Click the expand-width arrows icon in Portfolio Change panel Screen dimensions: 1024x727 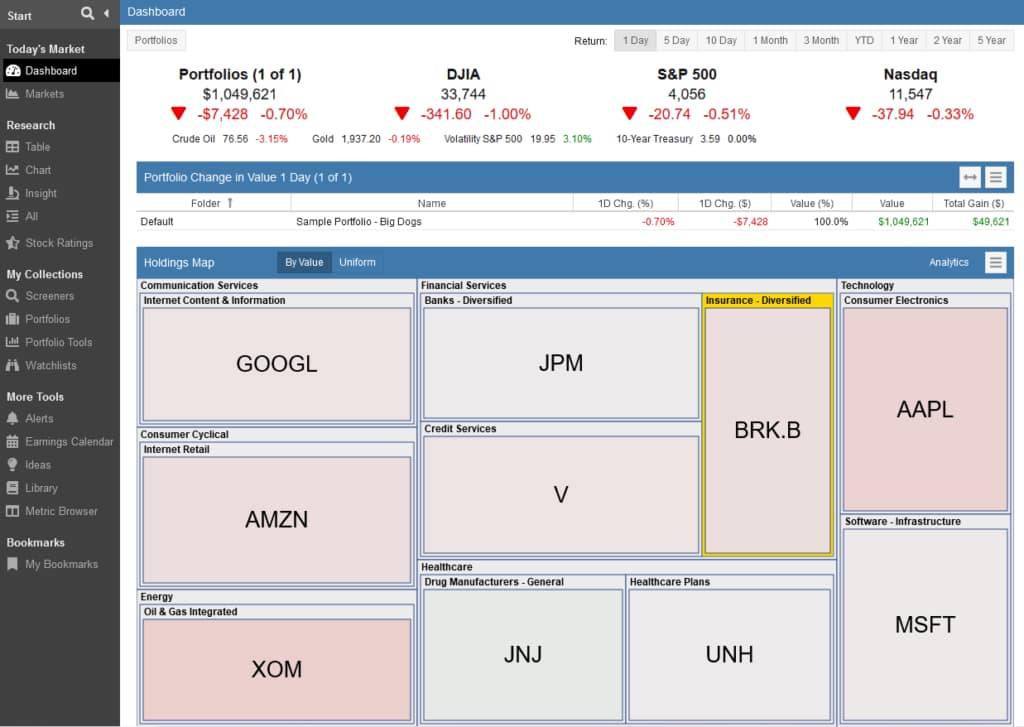tap(970, 177)
